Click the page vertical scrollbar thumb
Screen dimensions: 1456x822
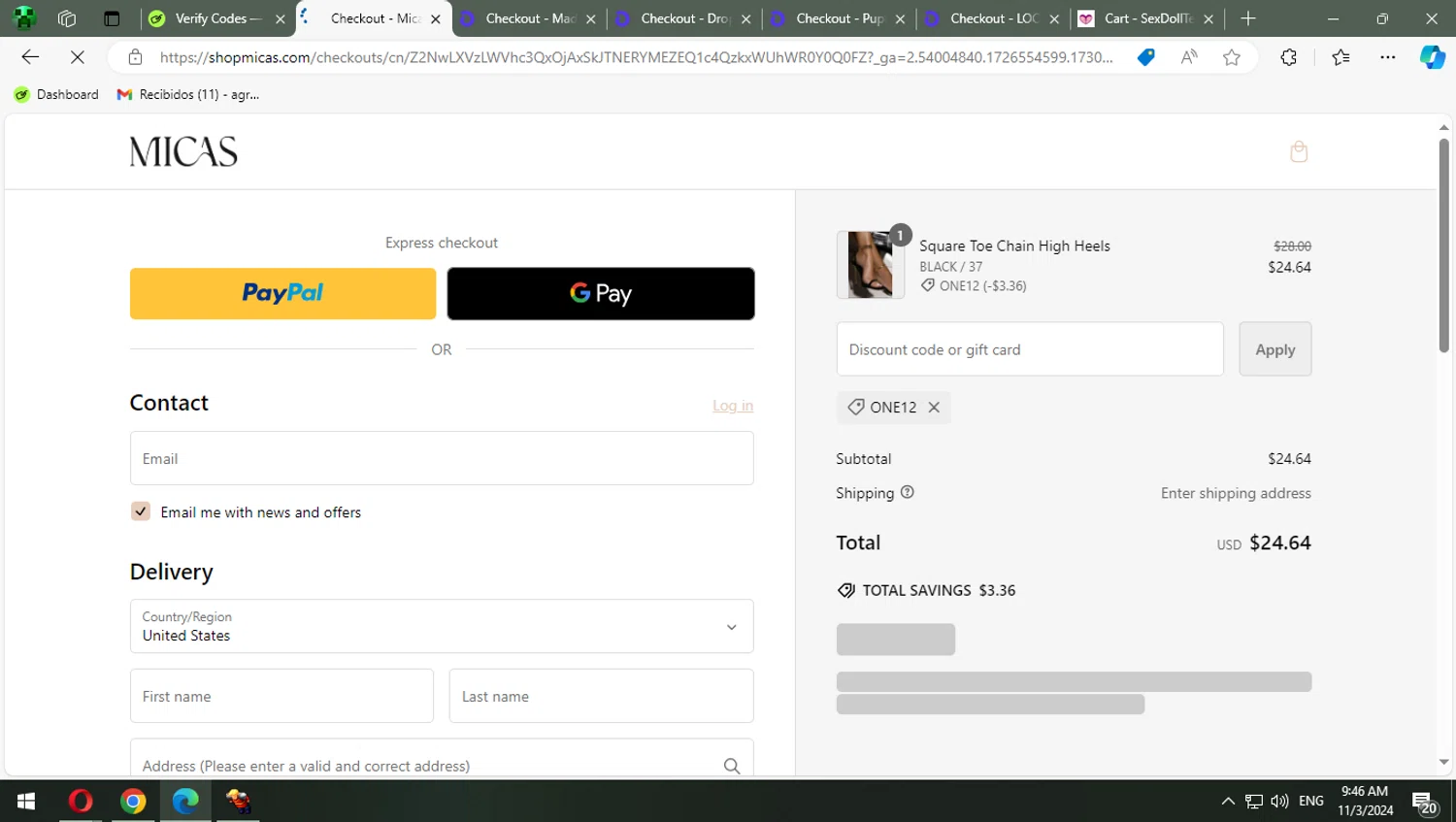click(x=1444, y=246)
